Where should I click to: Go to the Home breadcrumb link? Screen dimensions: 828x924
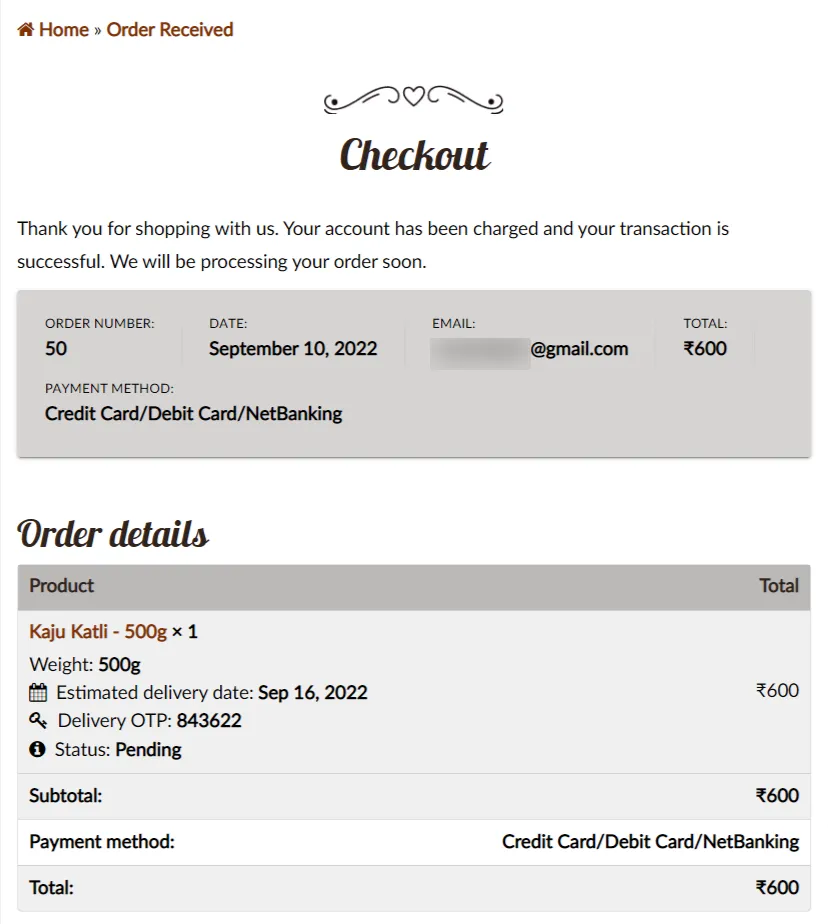pyautogui.click(x=63, y=30)
